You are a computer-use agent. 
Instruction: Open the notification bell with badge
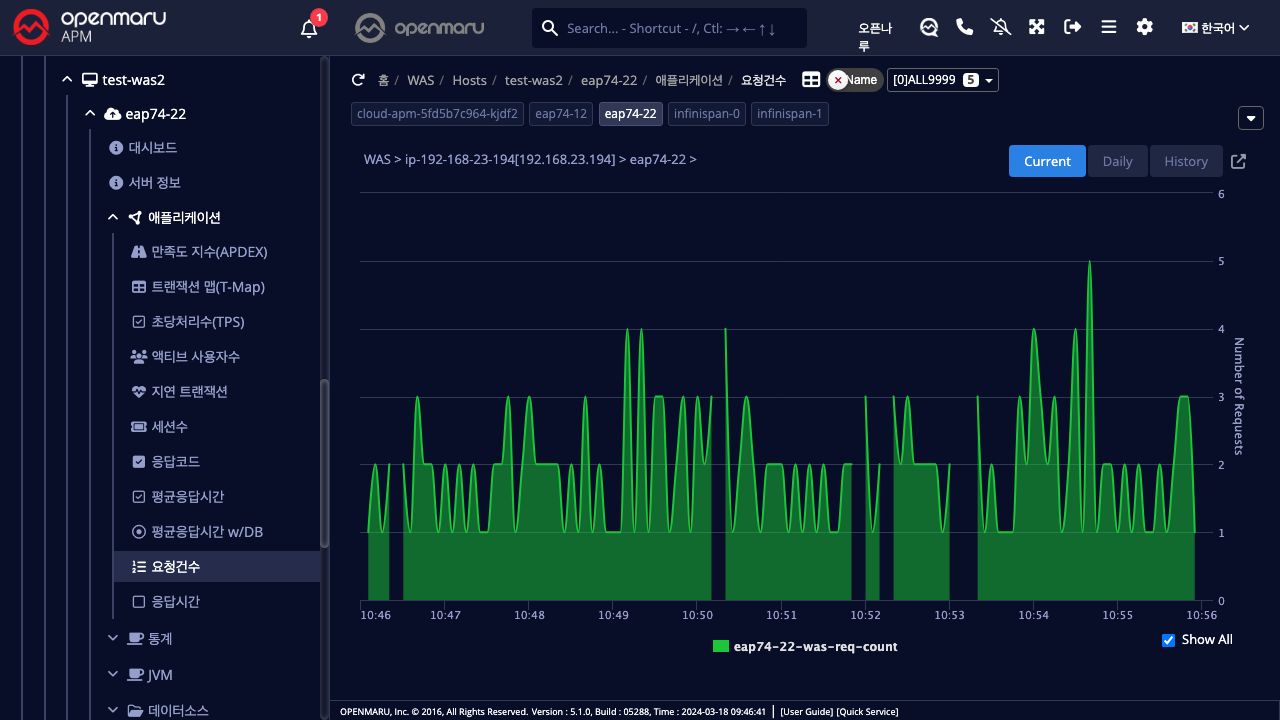click(309, 28)
